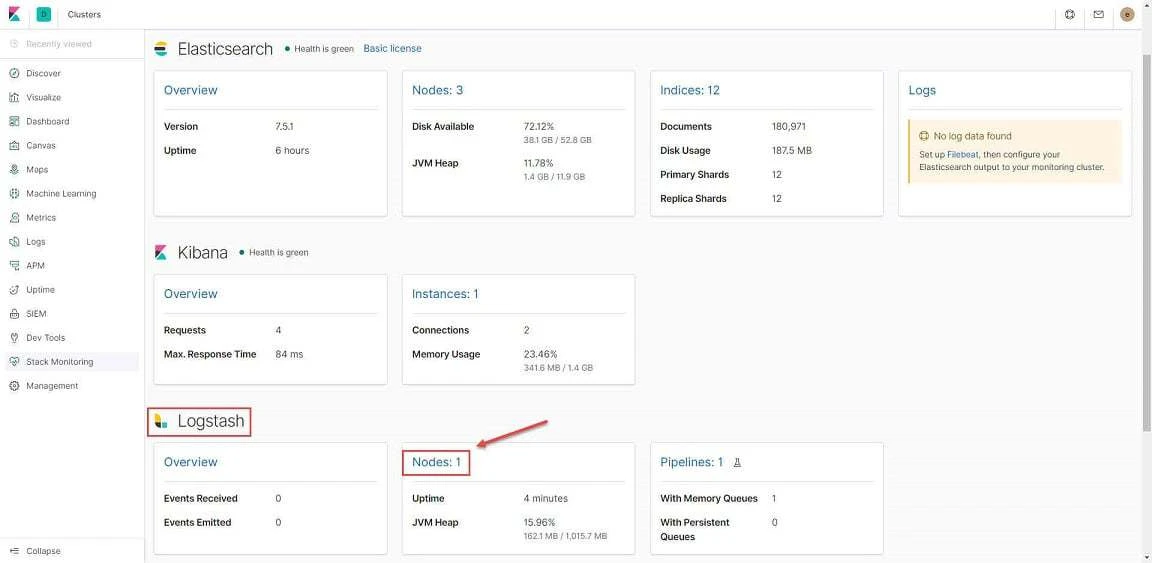Screen dimensions: 1152x563
Task: Open Elasticsearch Nodes: 3 link
Action: point(437,90)
